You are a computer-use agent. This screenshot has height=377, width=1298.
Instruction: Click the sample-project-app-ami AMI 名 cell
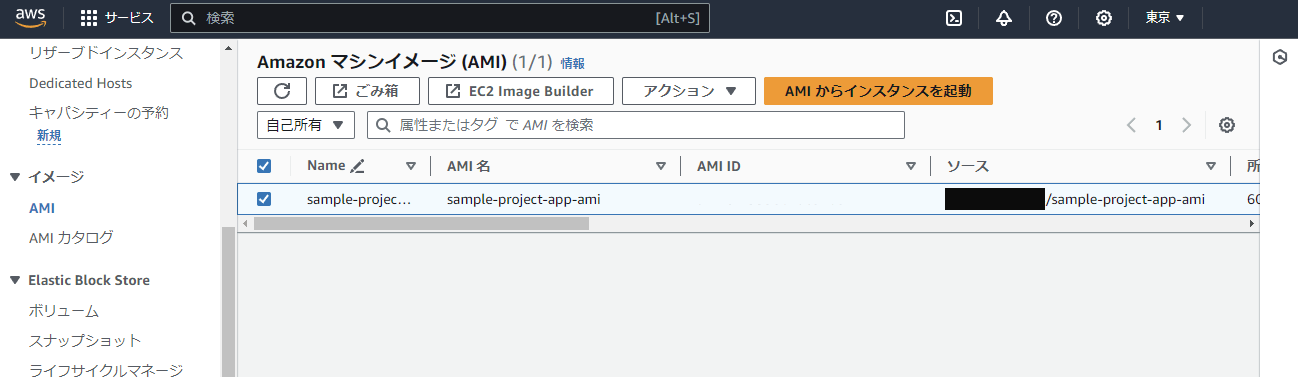(x=523, y=199)
